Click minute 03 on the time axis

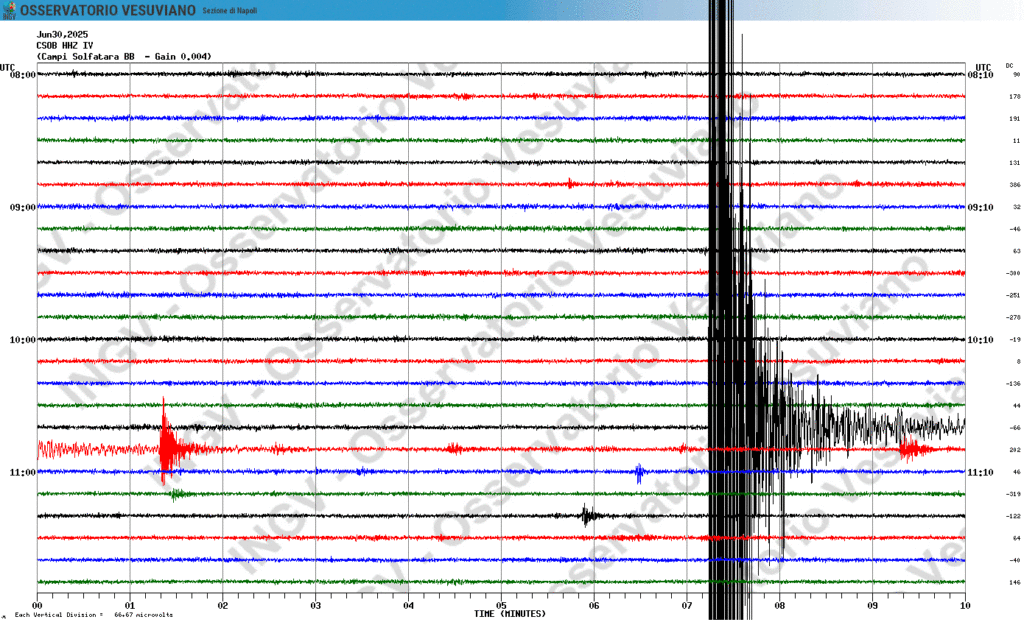(315, 606)
